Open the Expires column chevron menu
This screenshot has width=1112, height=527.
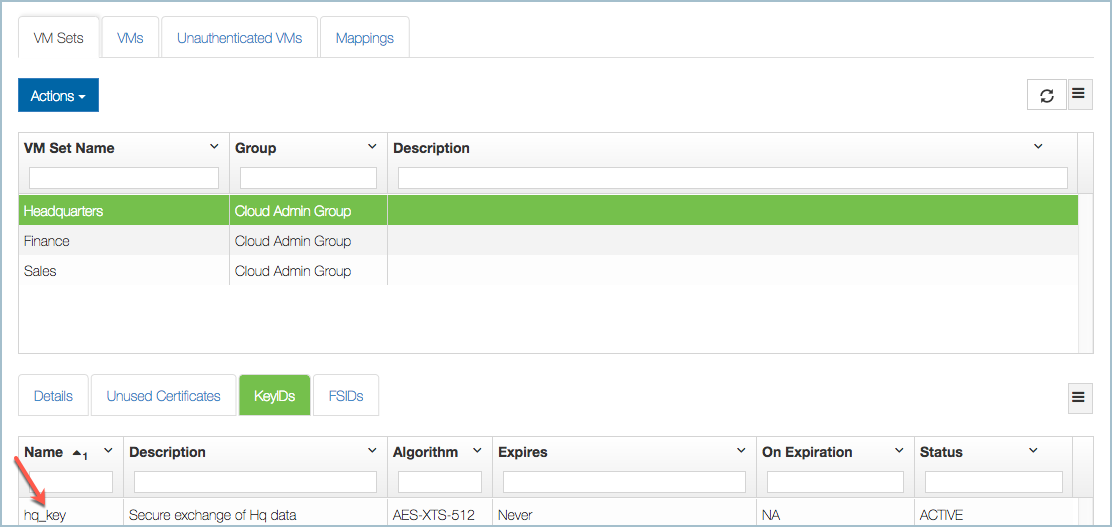[741, 451]
